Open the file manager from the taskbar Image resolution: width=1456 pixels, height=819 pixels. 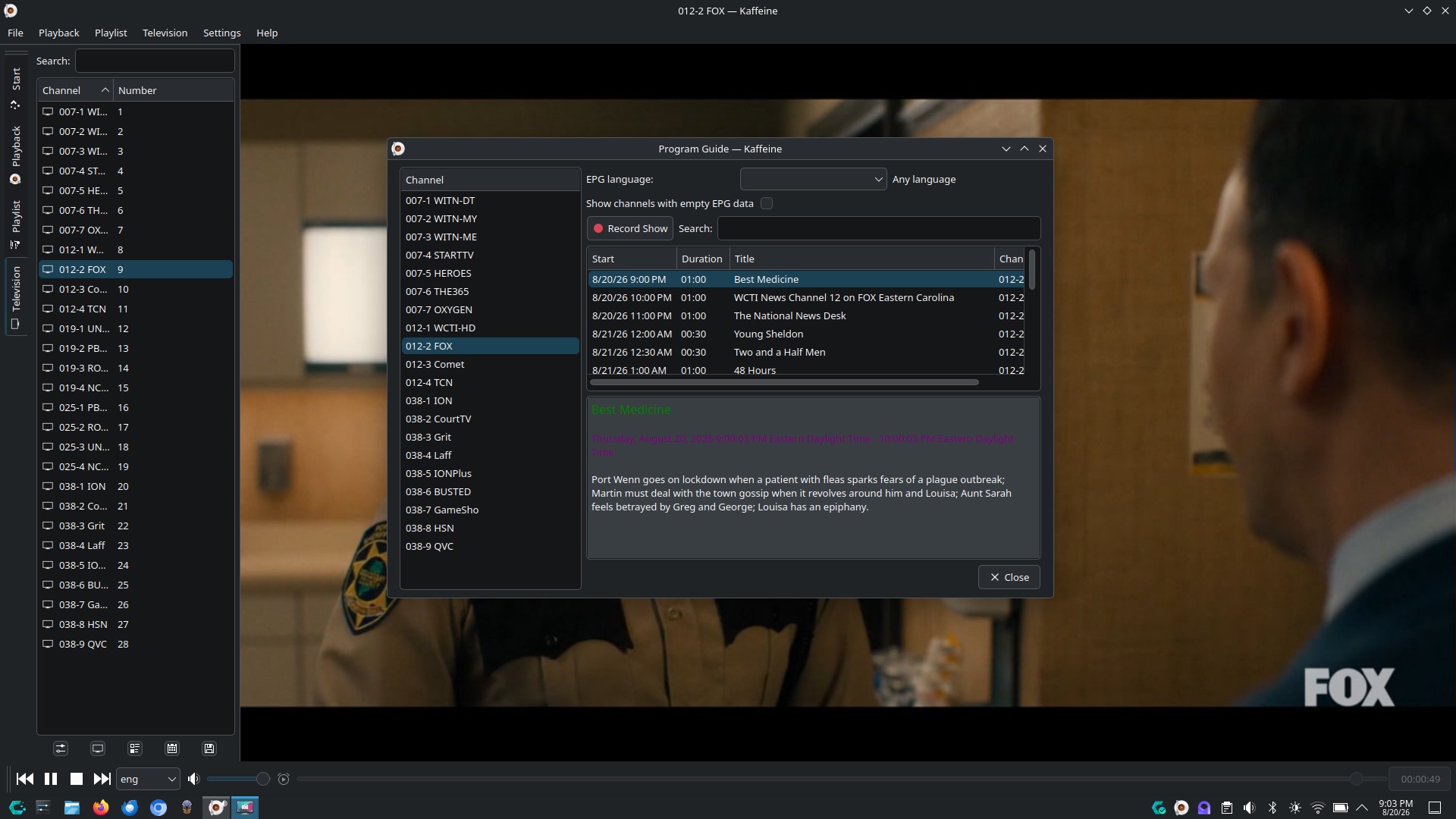pos(72,808)
